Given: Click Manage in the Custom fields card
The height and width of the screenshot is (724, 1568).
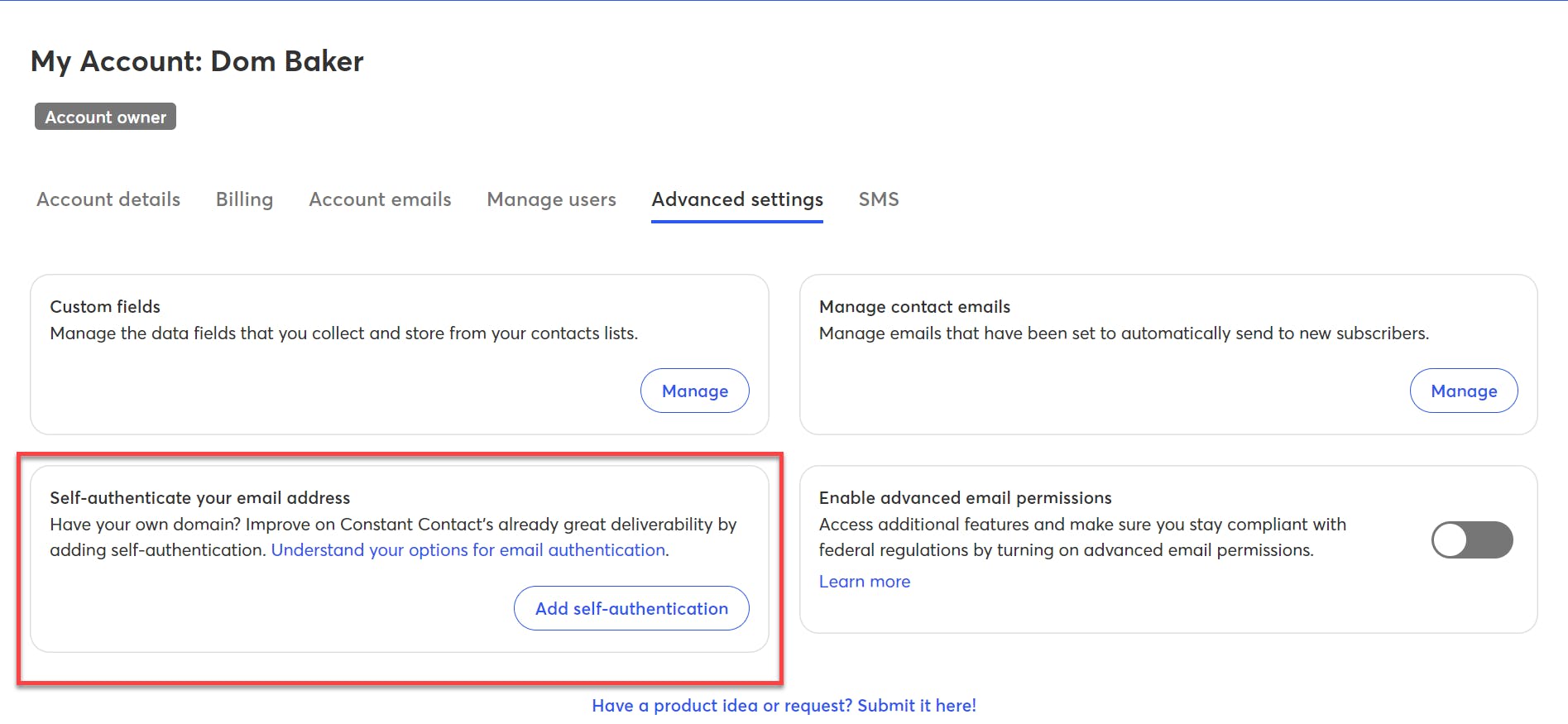Looking at the screenshot, I should point(695,391).
